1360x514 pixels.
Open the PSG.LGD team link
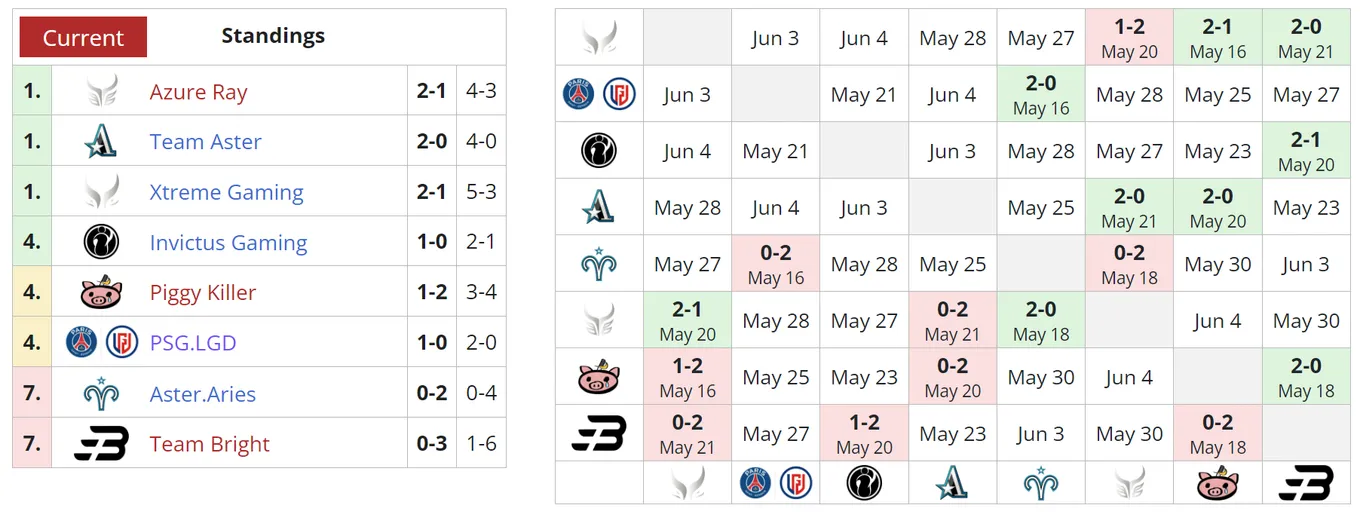(193, 343)
